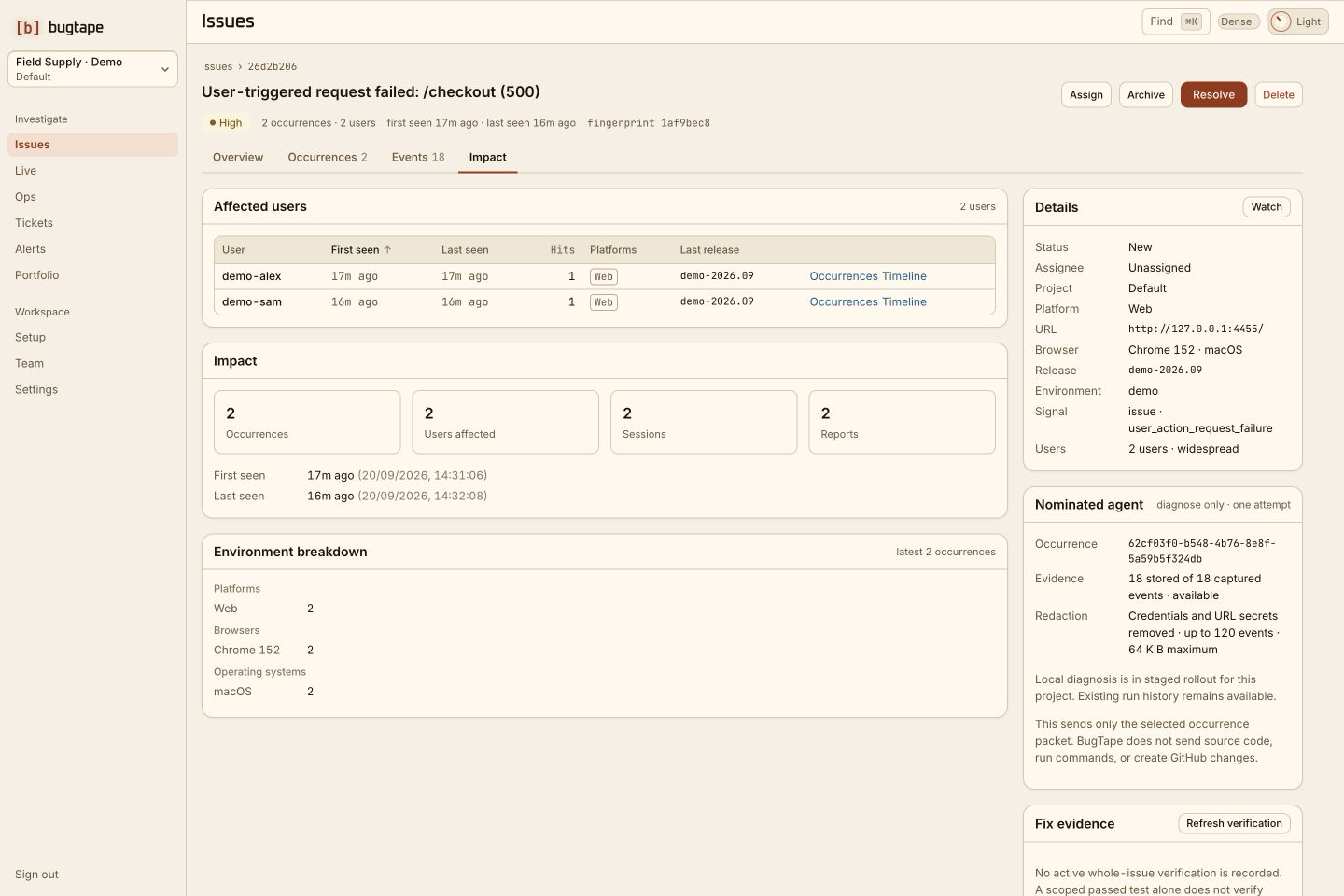Screen dimensions: 1344x896
Task: Open Settings under Workspace
Action: coord(92,389)
